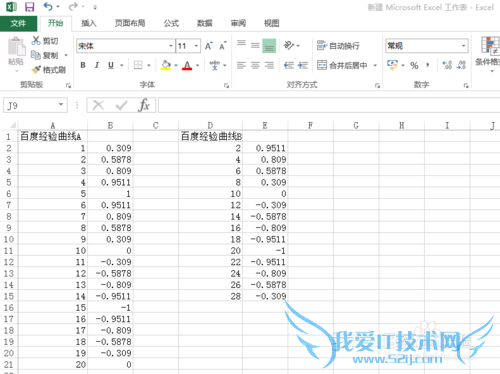Activate the Format Painter brush
This screenshot has height=374, width=500.
tap(36, 70)
